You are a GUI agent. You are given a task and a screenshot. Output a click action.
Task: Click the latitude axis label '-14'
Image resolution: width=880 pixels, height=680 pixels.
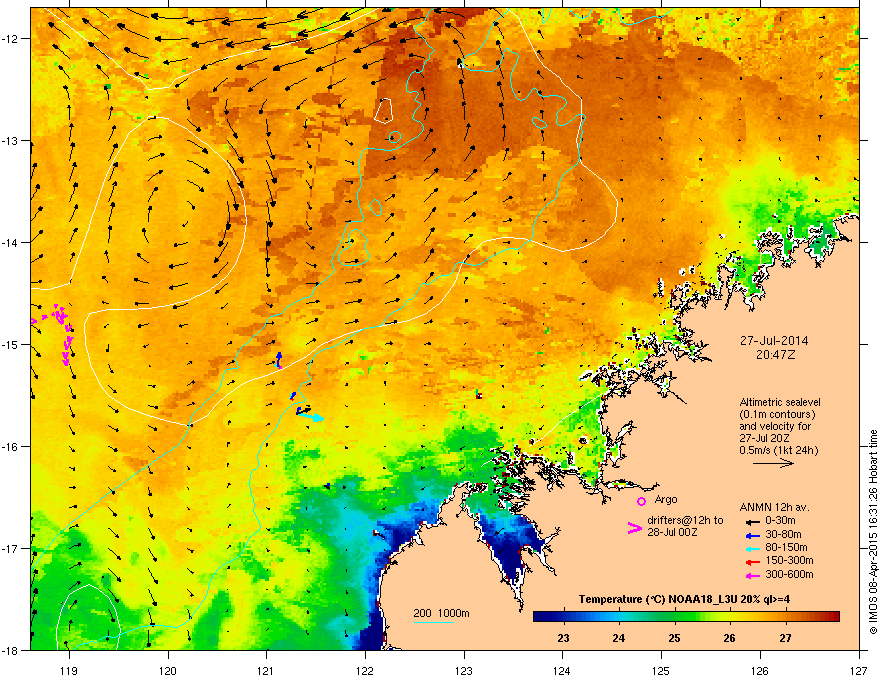(10, 243)
